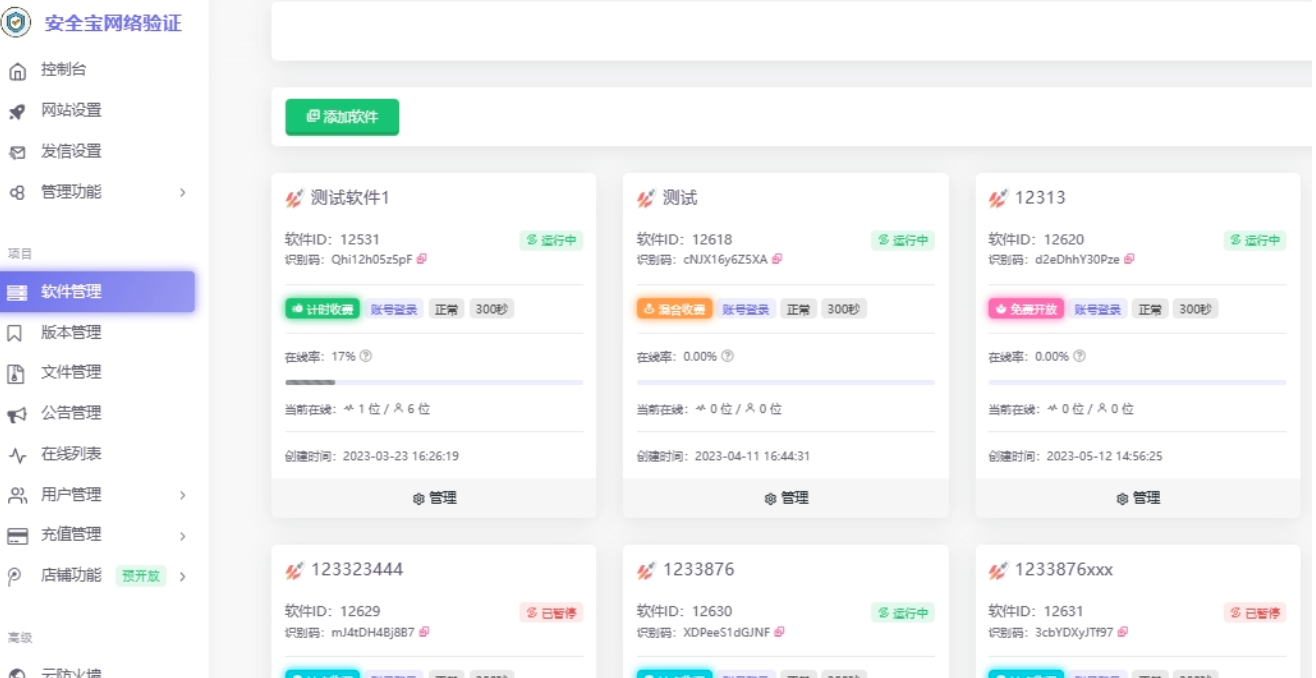The width and height of the screenshot is (1316, 678).
Task: Expand the 管理功能 submenu arrow
Action: coord(183,192)
